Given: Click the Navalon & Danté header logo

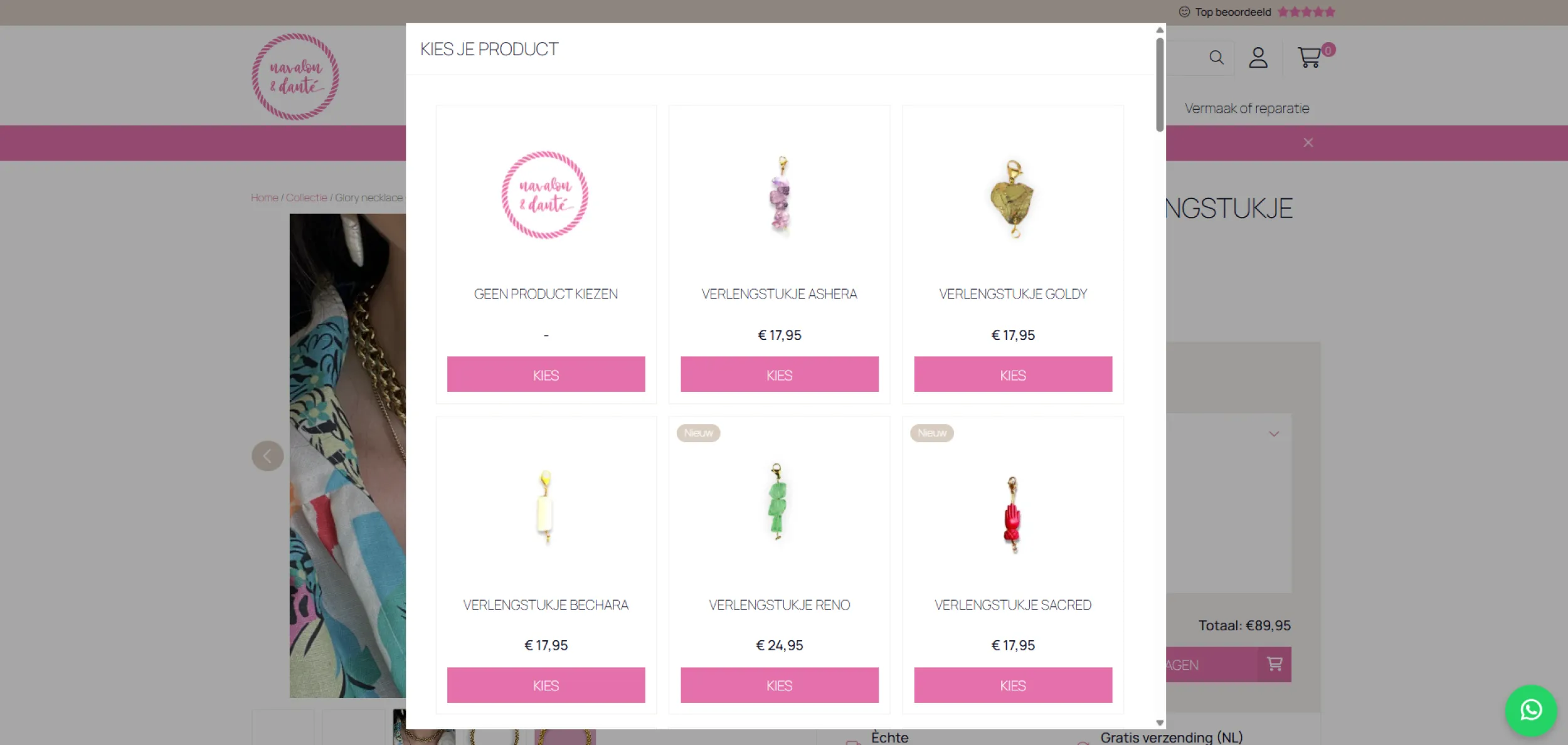Looking at the screenshot, I should tap(295, 77).
